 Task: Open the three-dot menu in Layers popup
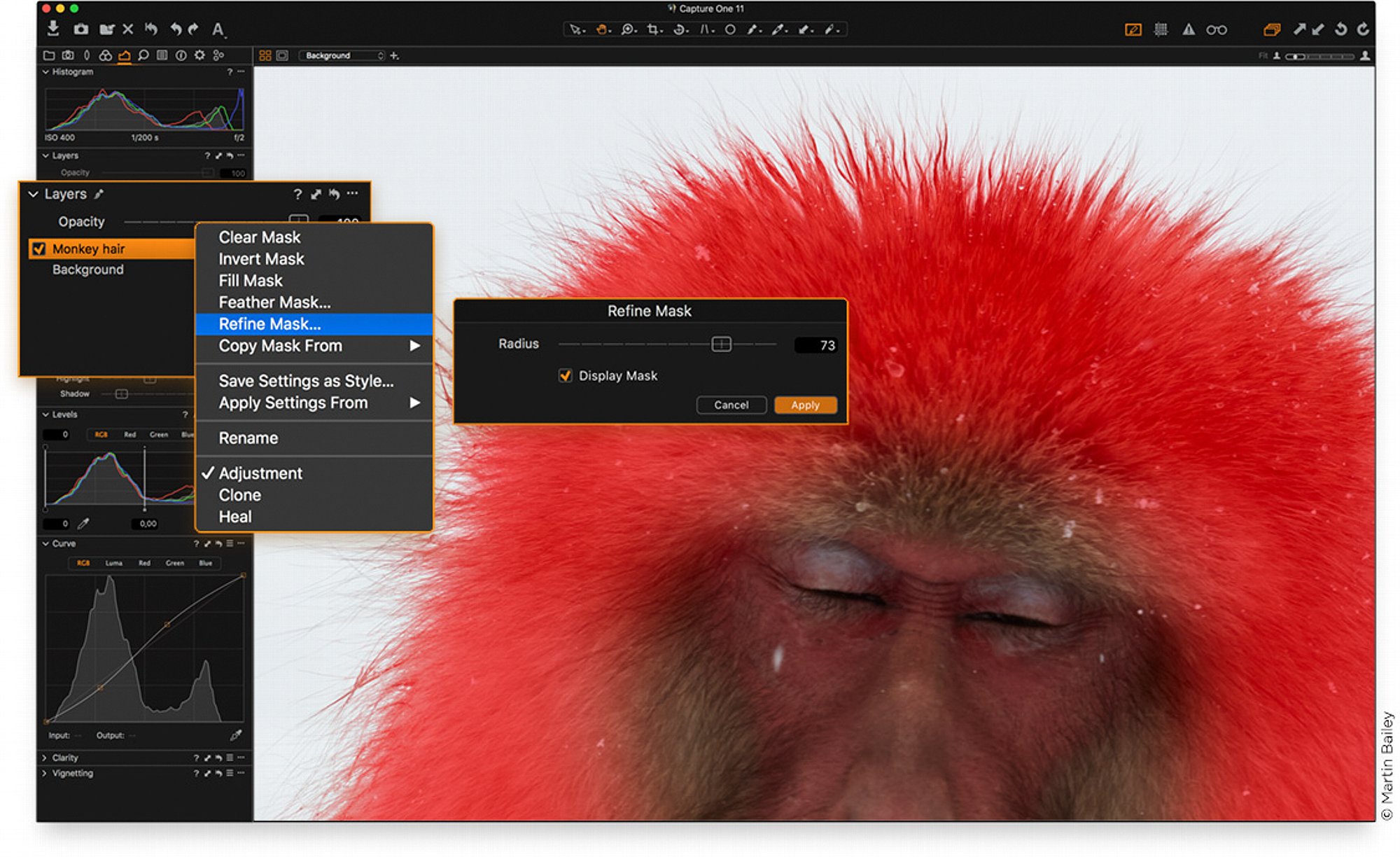click(352, 193)
